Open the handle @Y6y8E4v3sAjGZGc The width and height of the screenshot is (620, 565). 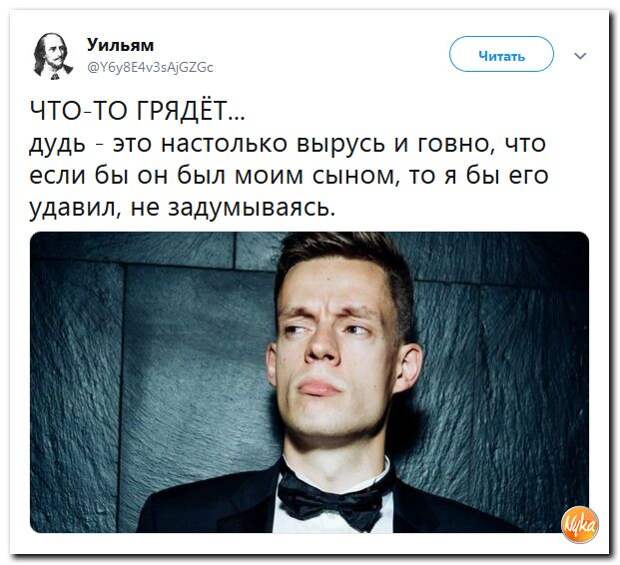tap(150, 68)
